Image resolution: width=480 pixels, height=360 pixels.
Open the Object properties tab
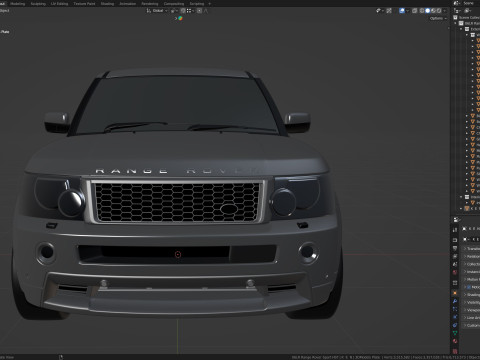(455, 293)
